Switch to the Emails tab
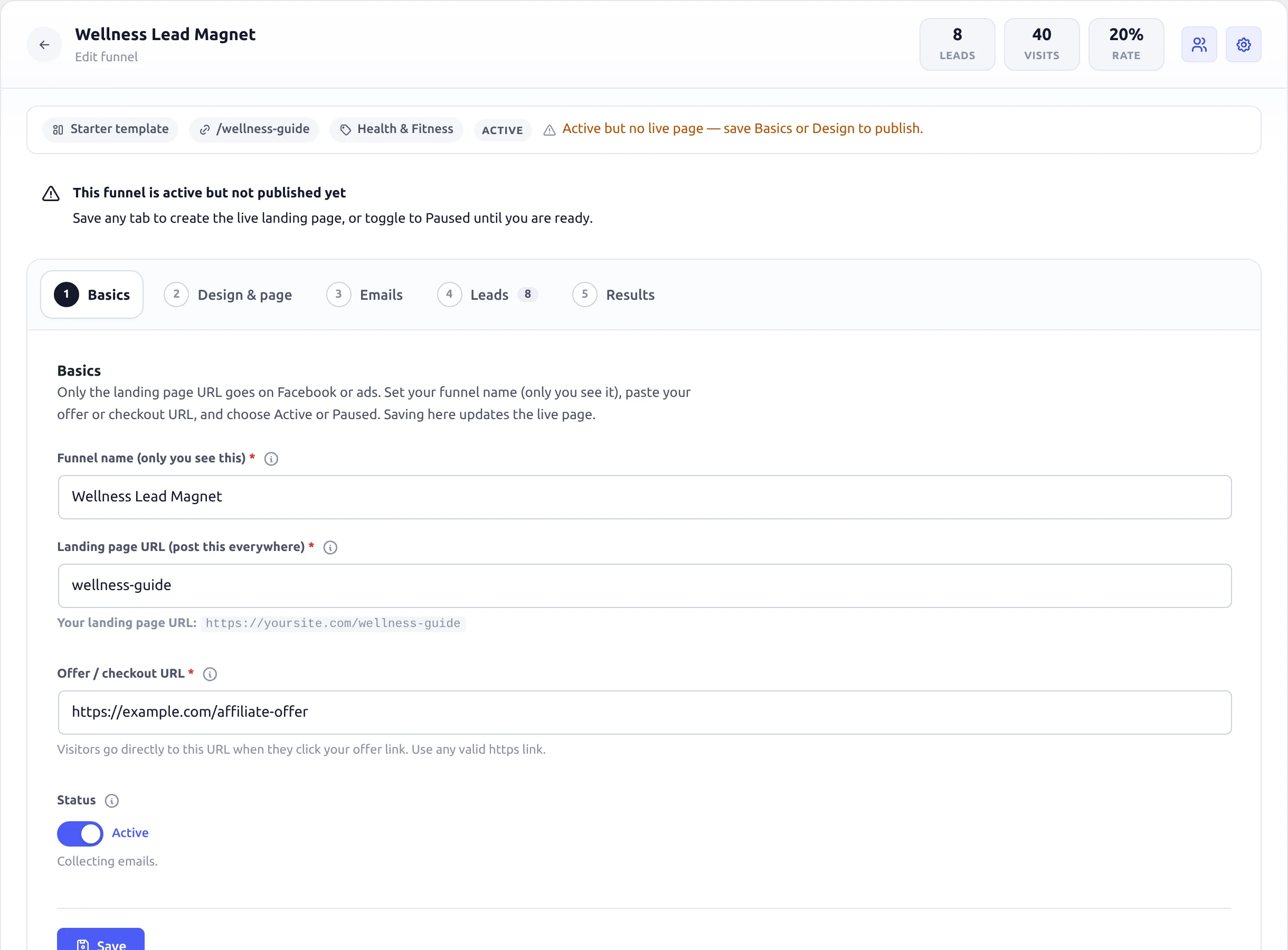Viewport: 1288px width, 950px height. pos(365,294)
